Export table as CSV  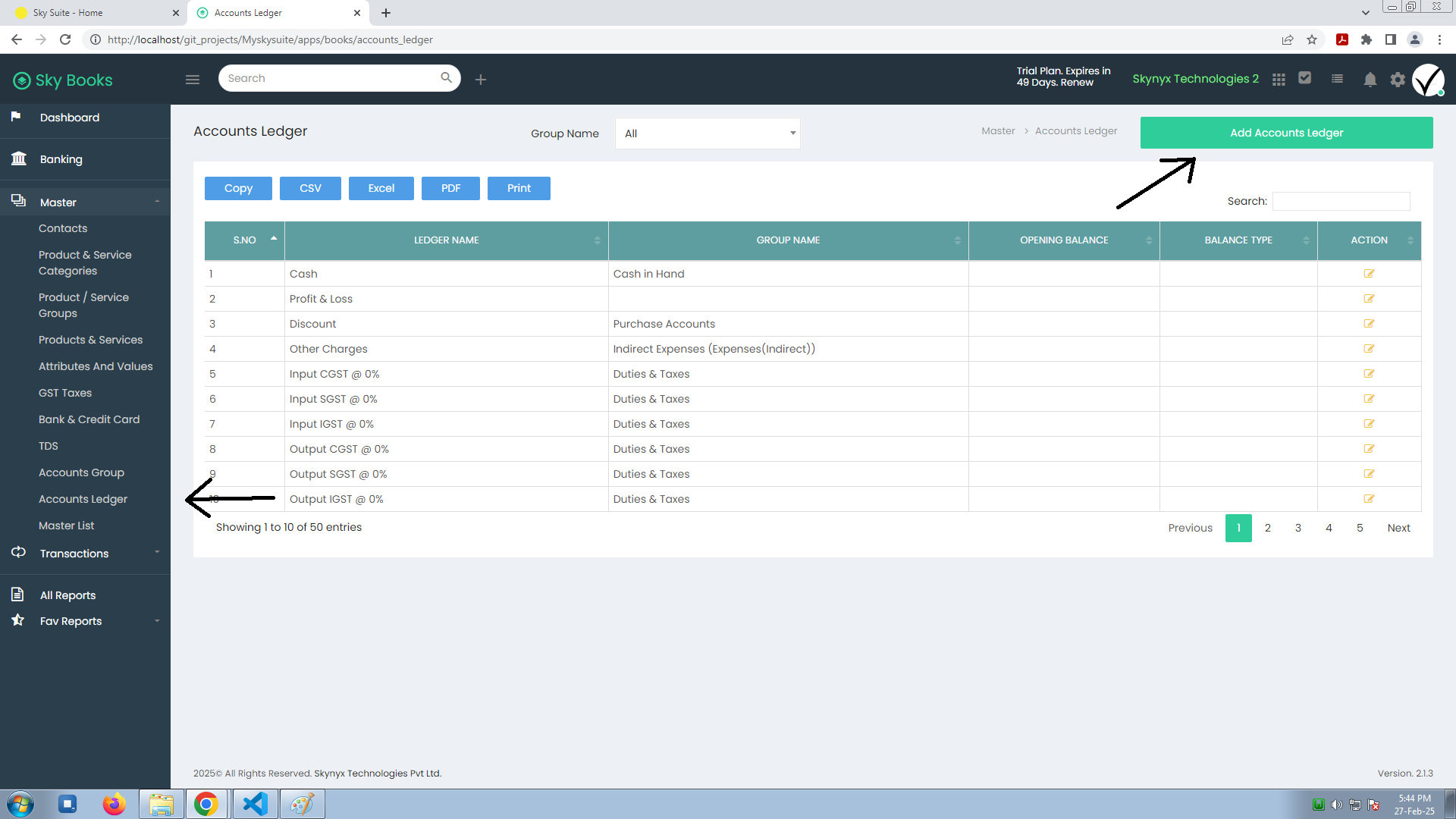click(x=310, y=188)
